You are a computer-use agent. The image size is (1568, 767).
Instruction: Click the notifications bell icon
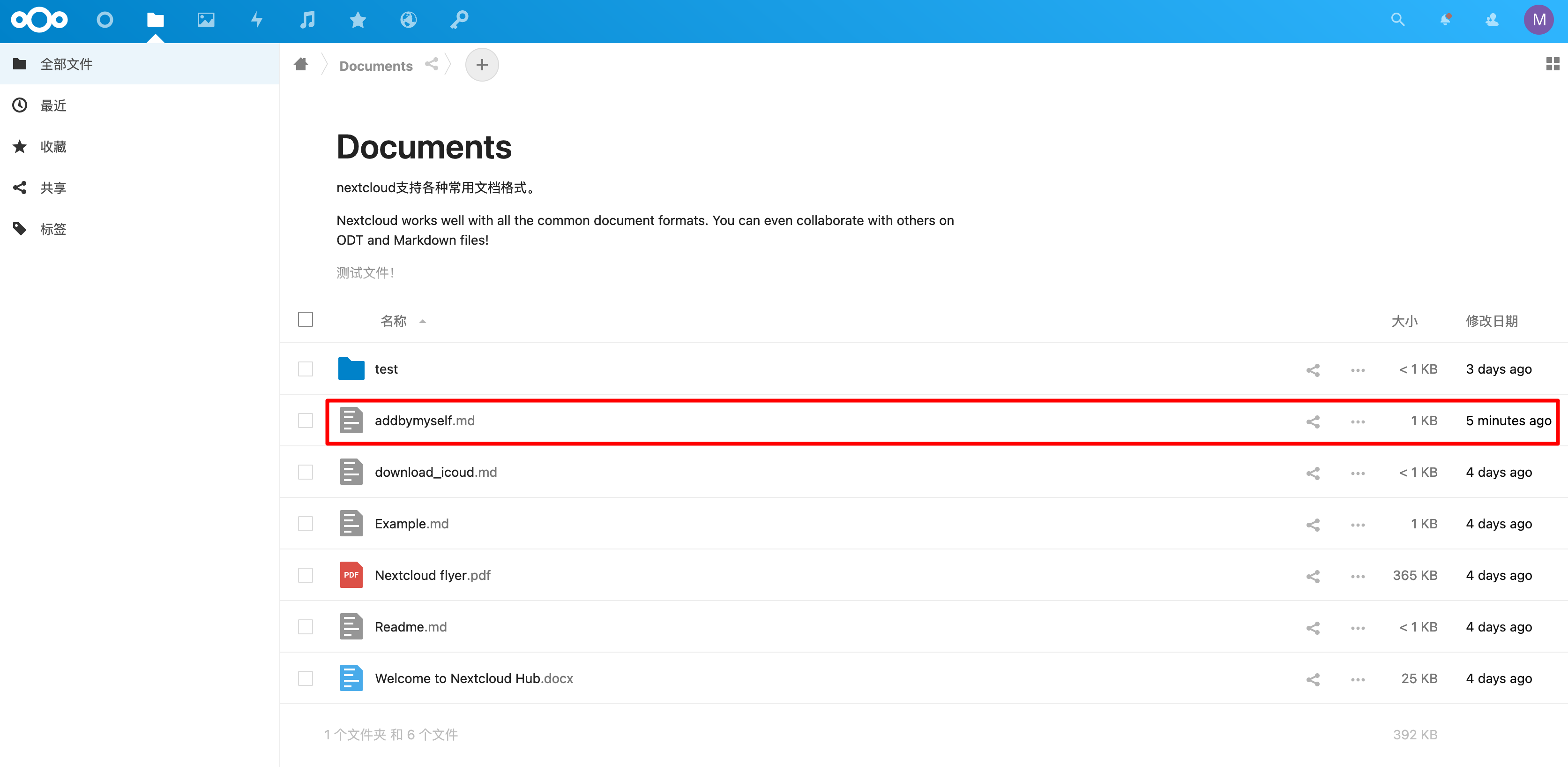coord(1445,20)
